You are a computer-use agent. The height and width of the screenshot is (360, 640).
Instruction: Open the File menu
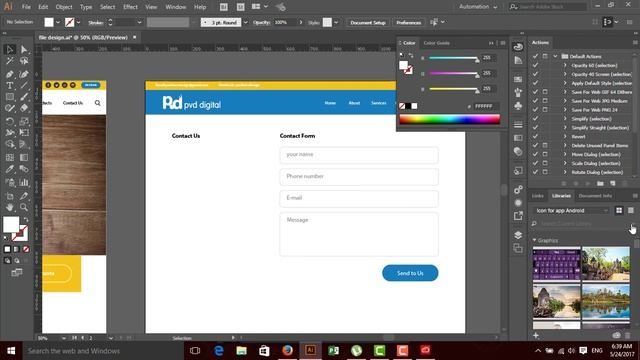pyautogui.click(x=26, y=7)
